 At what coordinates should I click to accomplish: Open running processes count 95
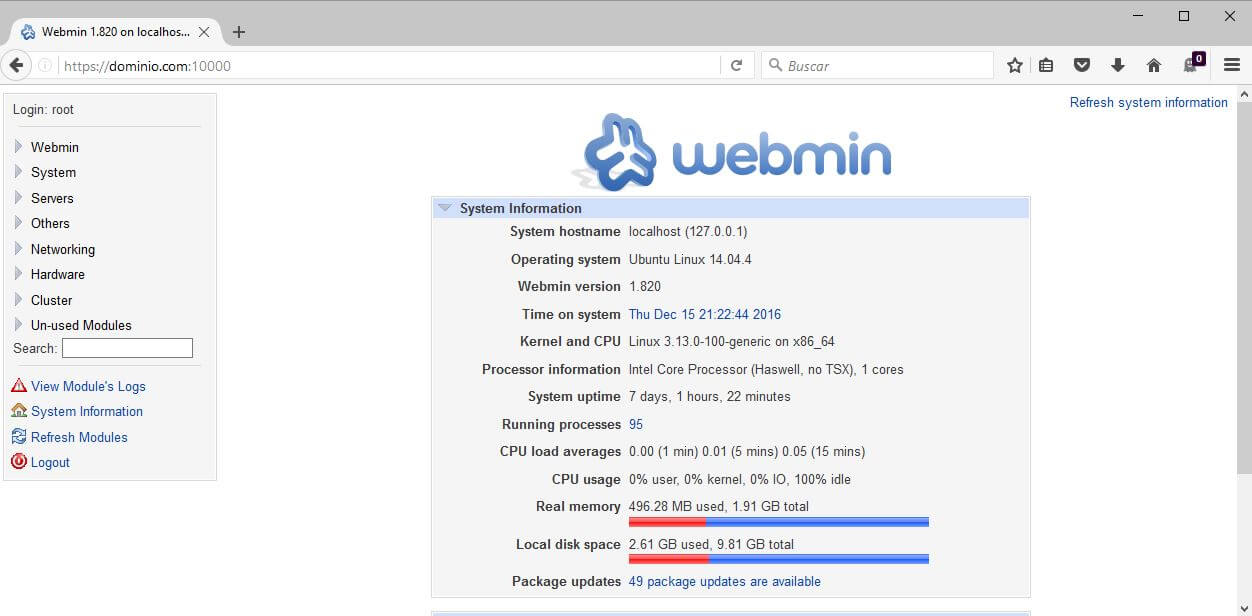tap(636, 424)
